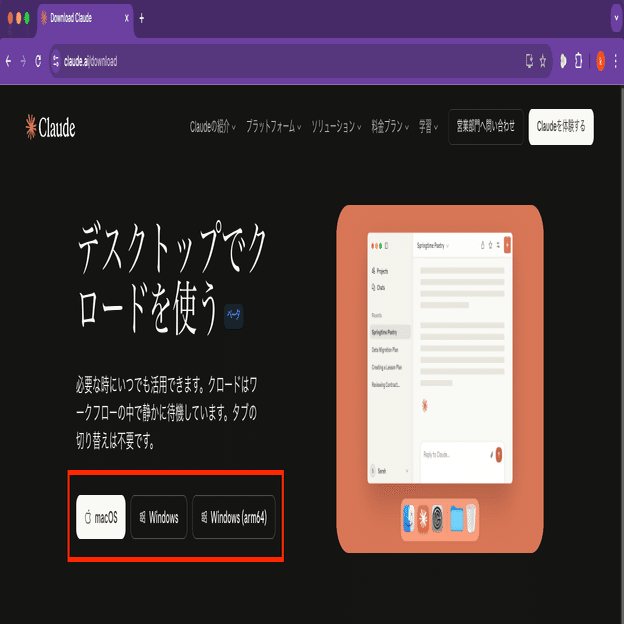Open the browser extension icon beside the puzzle icon
The height and width of the screenshot is (624, 624).
click(x=563, y=61)
